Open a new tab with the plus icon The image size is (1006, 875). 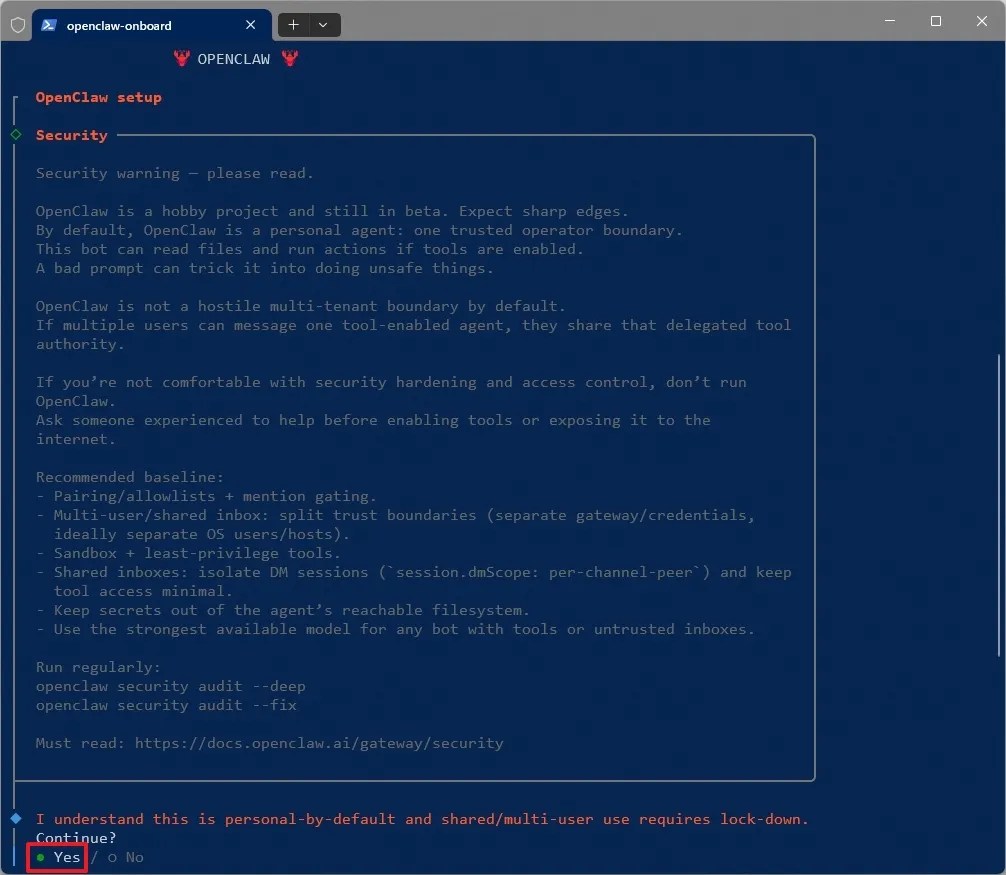point(293,25)
